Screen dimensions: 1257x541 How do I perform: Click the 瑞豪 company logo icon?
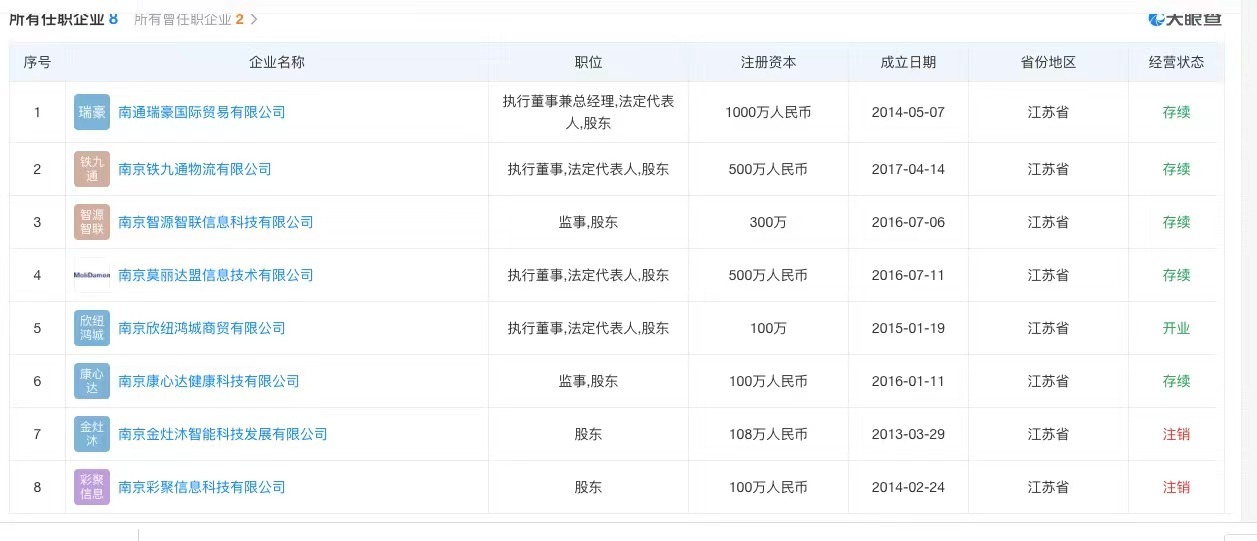92,112
